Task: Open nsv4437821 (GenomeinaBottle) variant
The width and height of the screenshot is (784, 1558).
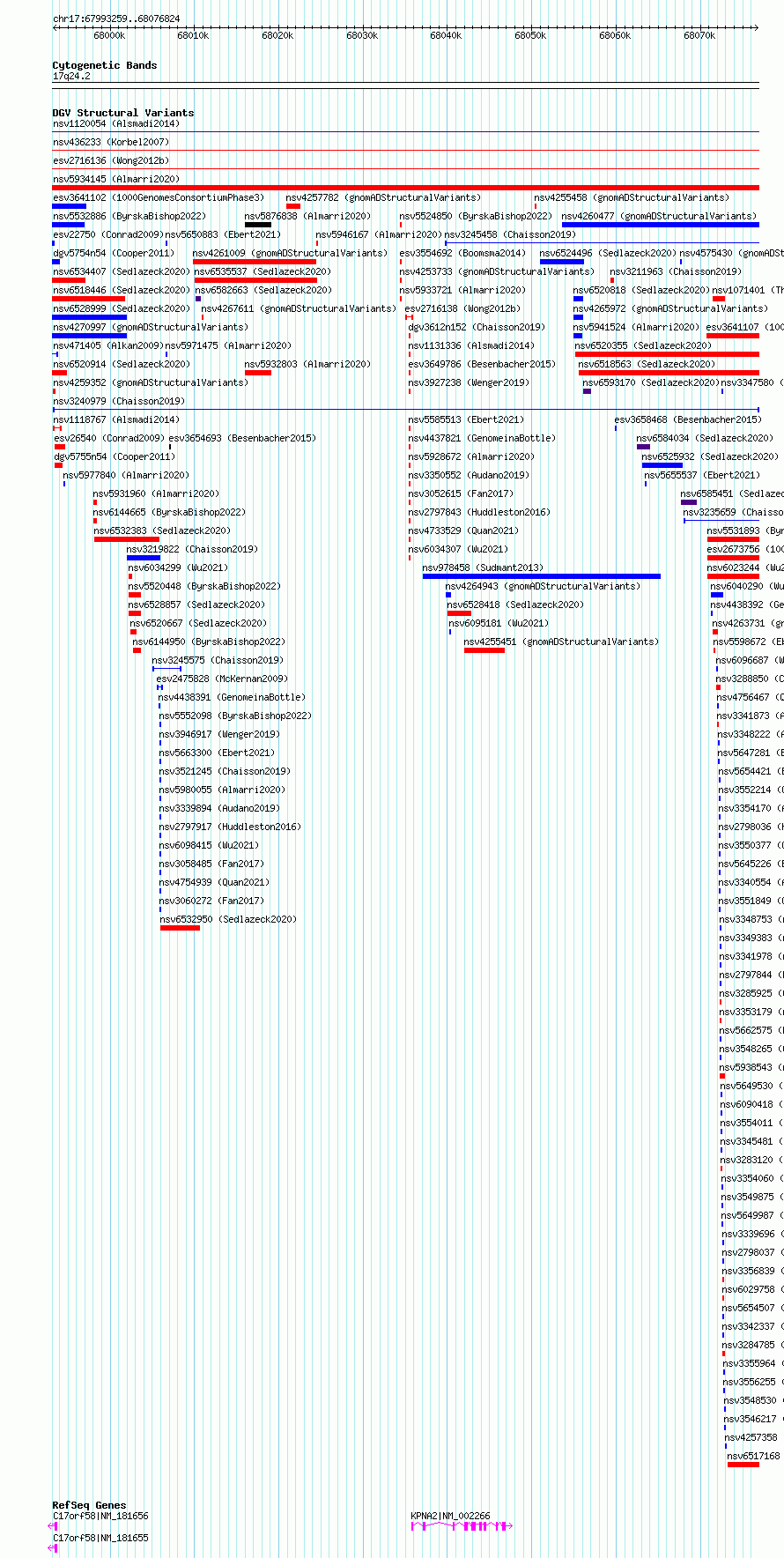Action: (481, 439)
